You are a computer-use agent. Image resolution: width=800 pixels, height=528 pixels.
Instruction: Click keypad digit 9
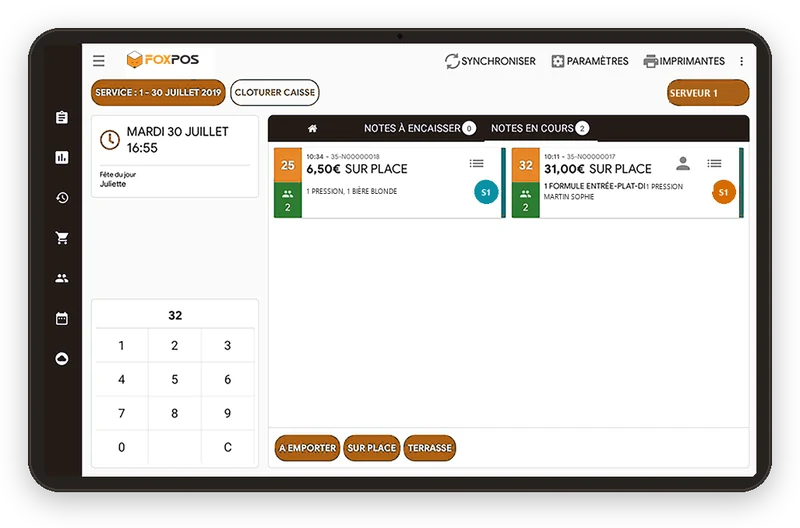228,413
